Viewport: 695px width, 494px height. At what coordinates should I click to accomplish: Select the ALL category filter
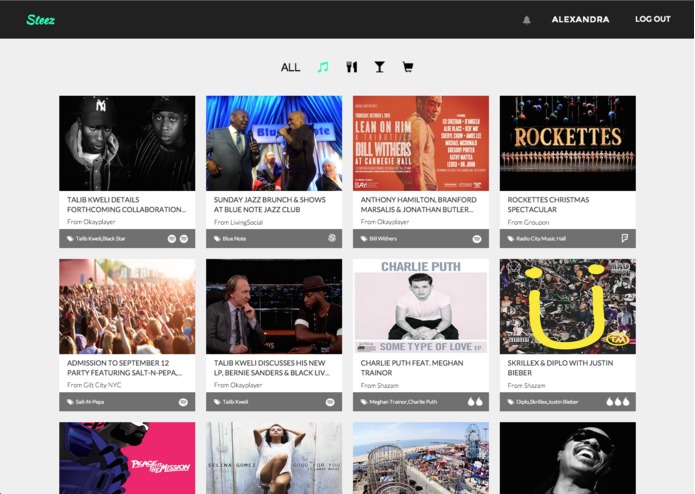pyautogui.click(x=290, y=67)
